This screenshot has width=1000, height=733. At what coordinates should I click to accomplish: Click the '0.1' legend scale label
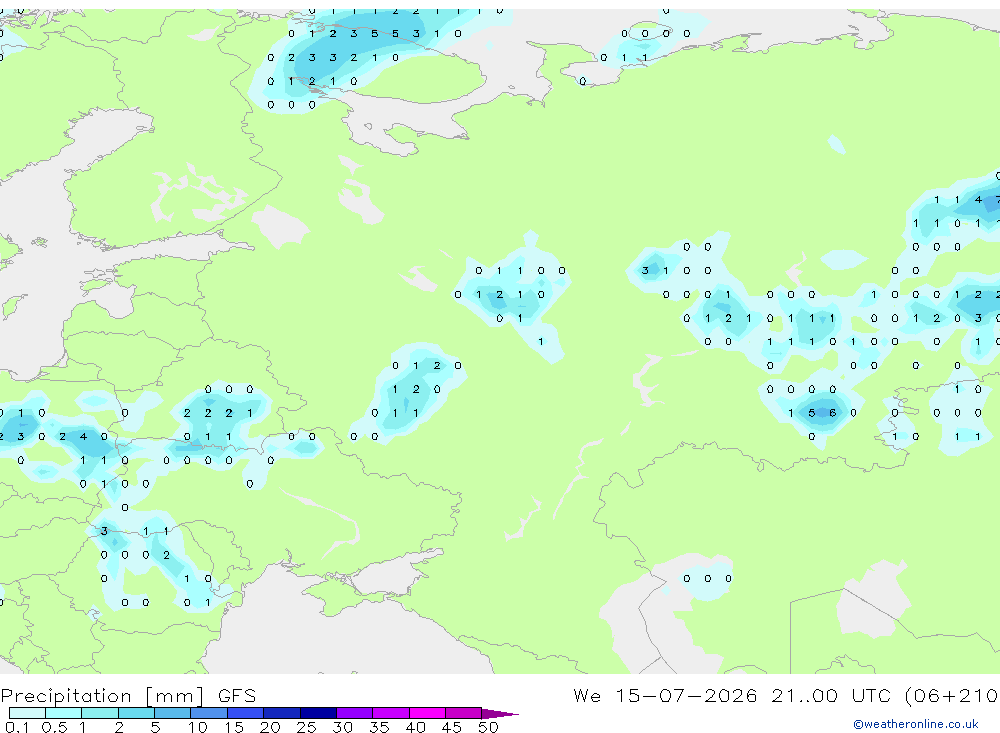17,727
